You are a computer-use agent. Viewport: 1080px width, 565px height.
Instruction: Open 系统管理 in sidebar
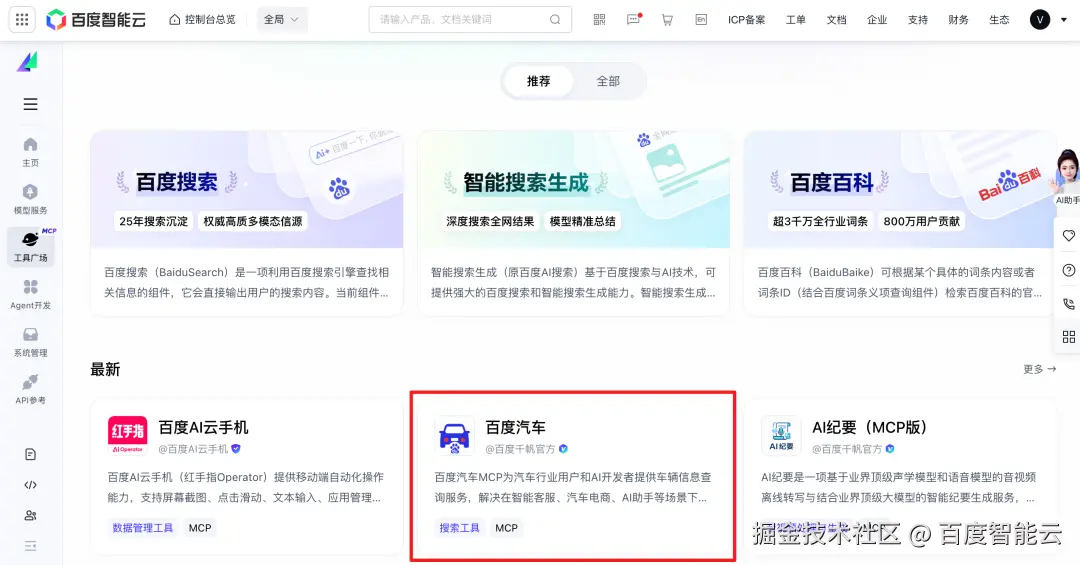(30, 342)
